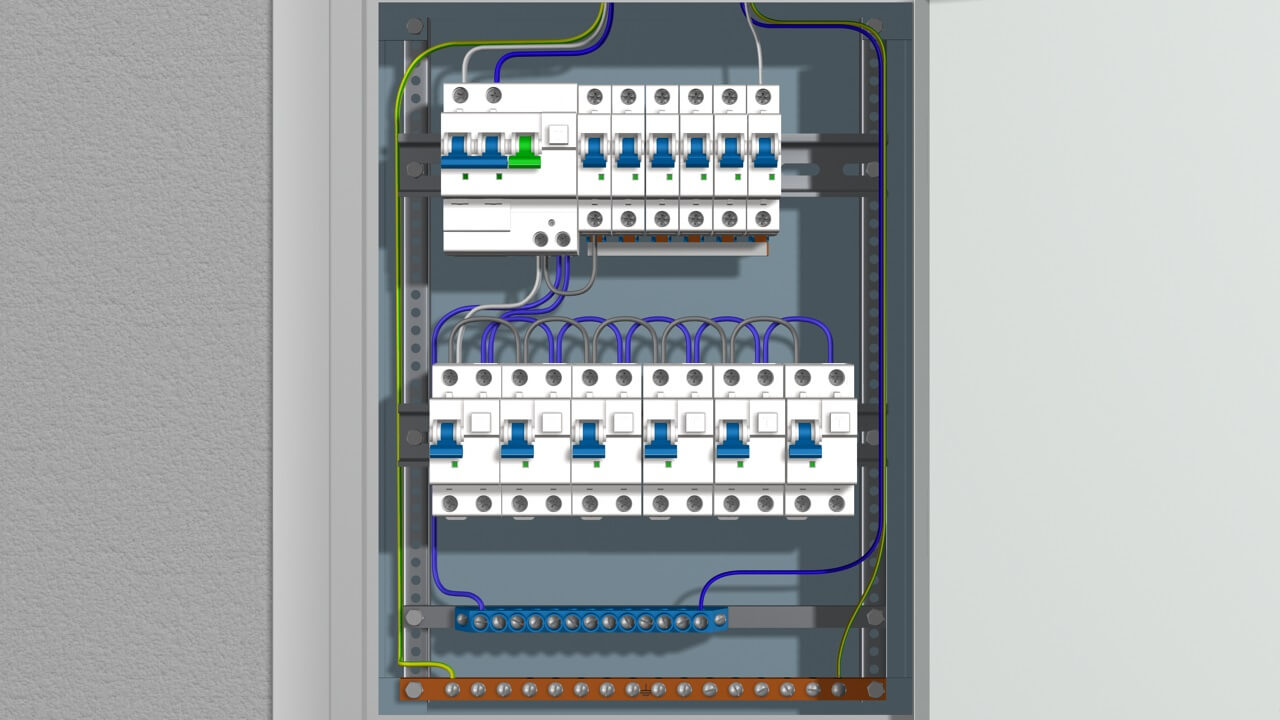This screenshot has height=720, width=1280.
Task: Flip the blue lever of the fourth bottom-row RCBO
Action: [x=660, y=439]
